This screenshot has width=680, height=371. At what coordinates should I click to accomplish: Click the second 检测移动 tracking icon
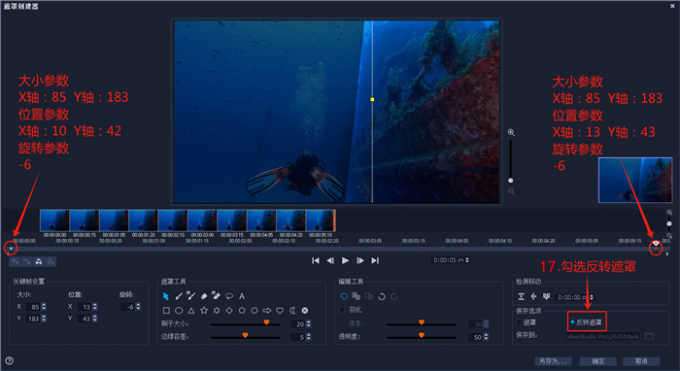pyautogui.click(x=533, y=296)
